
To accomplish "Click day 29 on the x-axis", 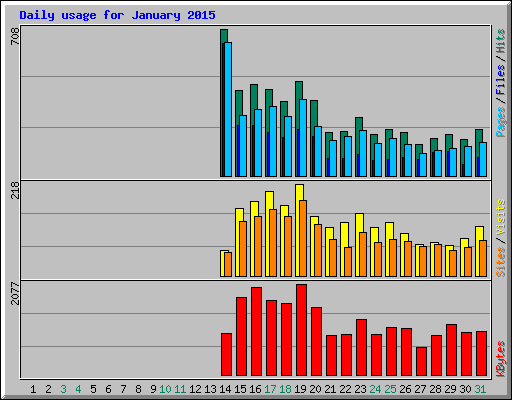I will coord(450,389).
